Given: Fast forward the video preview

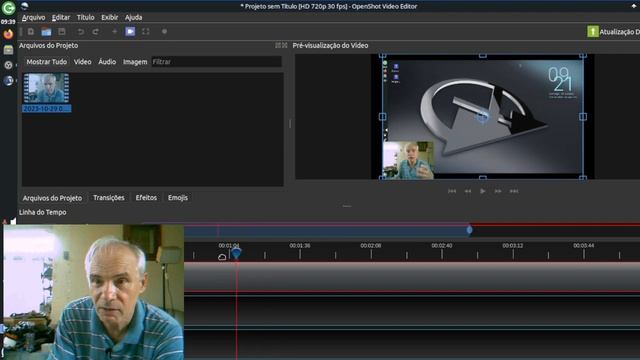Looking at the screenshot, I should pyautogui.click(x=498, y=191).
